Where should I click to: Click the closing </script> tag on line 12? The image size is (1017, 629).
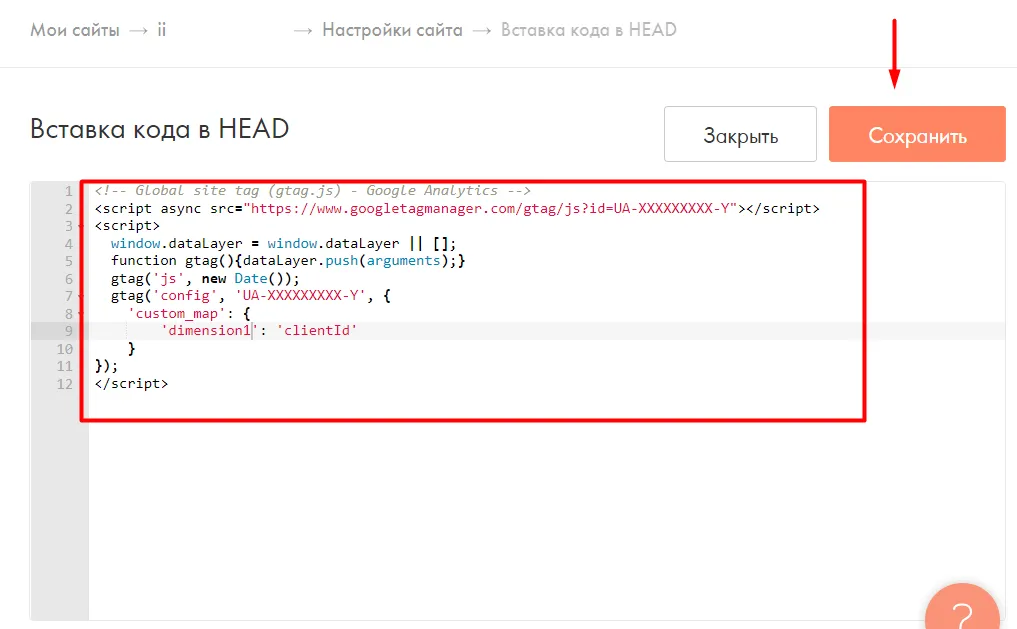(131, 384)
